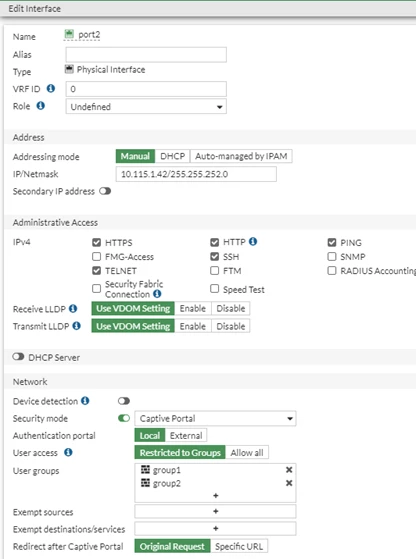The height and width of the screenshot is (559, 416).
Task: Click the Transmit LLDP info icon
Action: [x=76, y=326]
